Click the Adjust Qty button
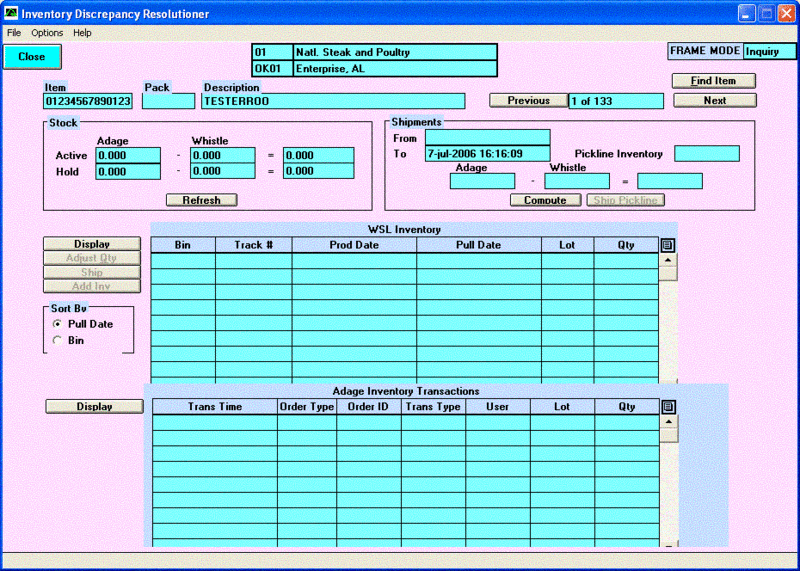The image size is (800, 571). click(x=92, y=258)
